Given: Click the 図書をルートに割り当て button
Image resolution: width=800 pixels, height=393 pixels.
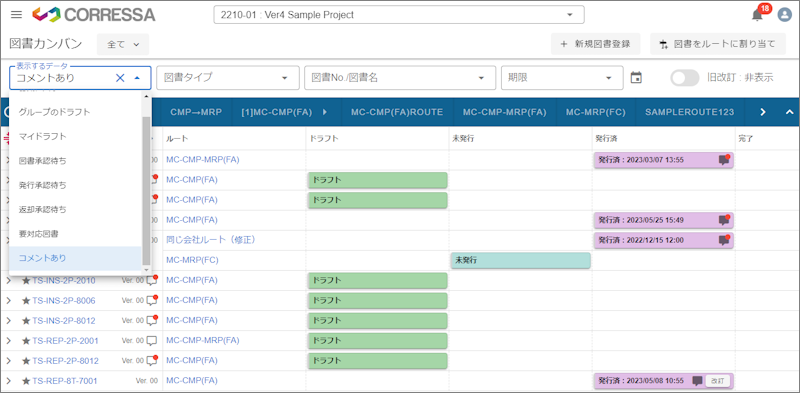Looking at the screenshot, I should coord(718,44).
